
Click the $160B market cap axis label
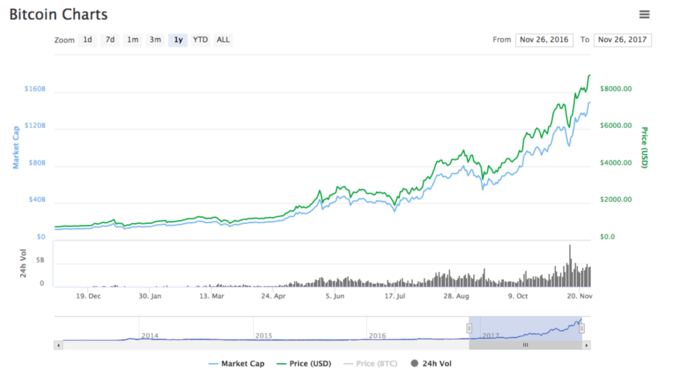pos(35,89)
